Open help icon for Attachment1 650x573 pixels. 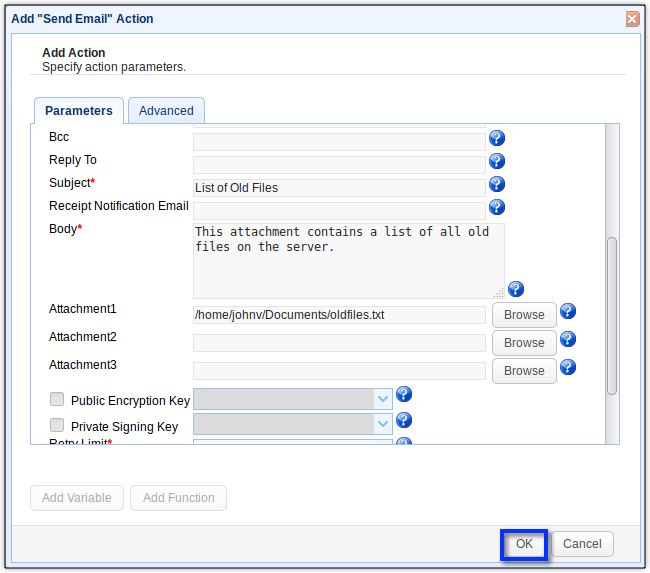tap(568, 311)
